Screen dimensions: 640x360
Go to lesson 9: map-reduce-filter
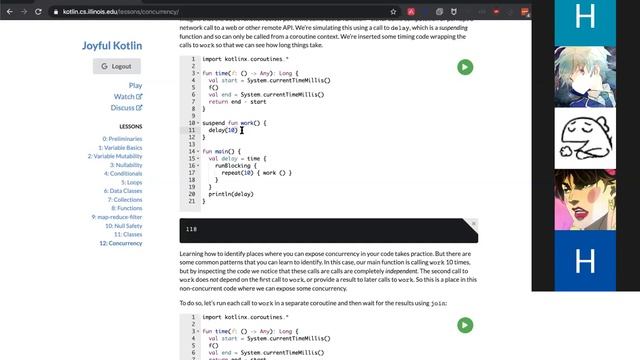117,217
